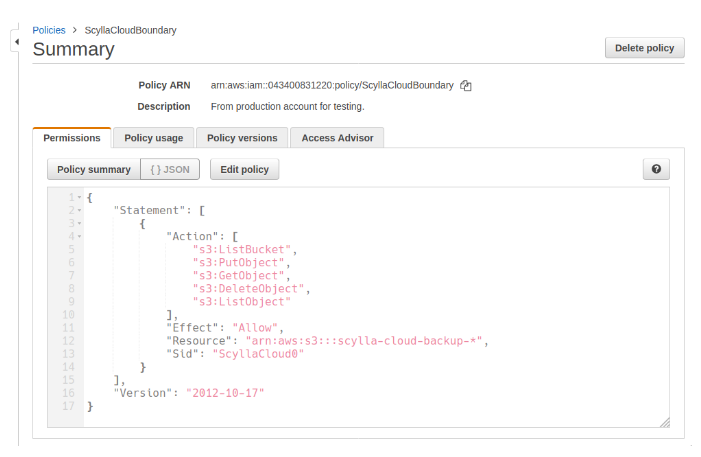This screenshot has height=457, width=701.
Task: Click the Edit policy button
Action: pyautogui.click(x=245, y=169)
